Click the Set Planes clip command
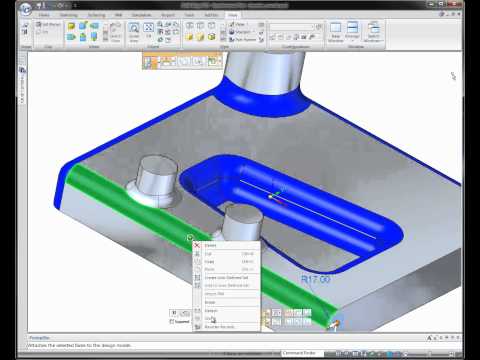 pyautogui.click(x=49, y=25)
